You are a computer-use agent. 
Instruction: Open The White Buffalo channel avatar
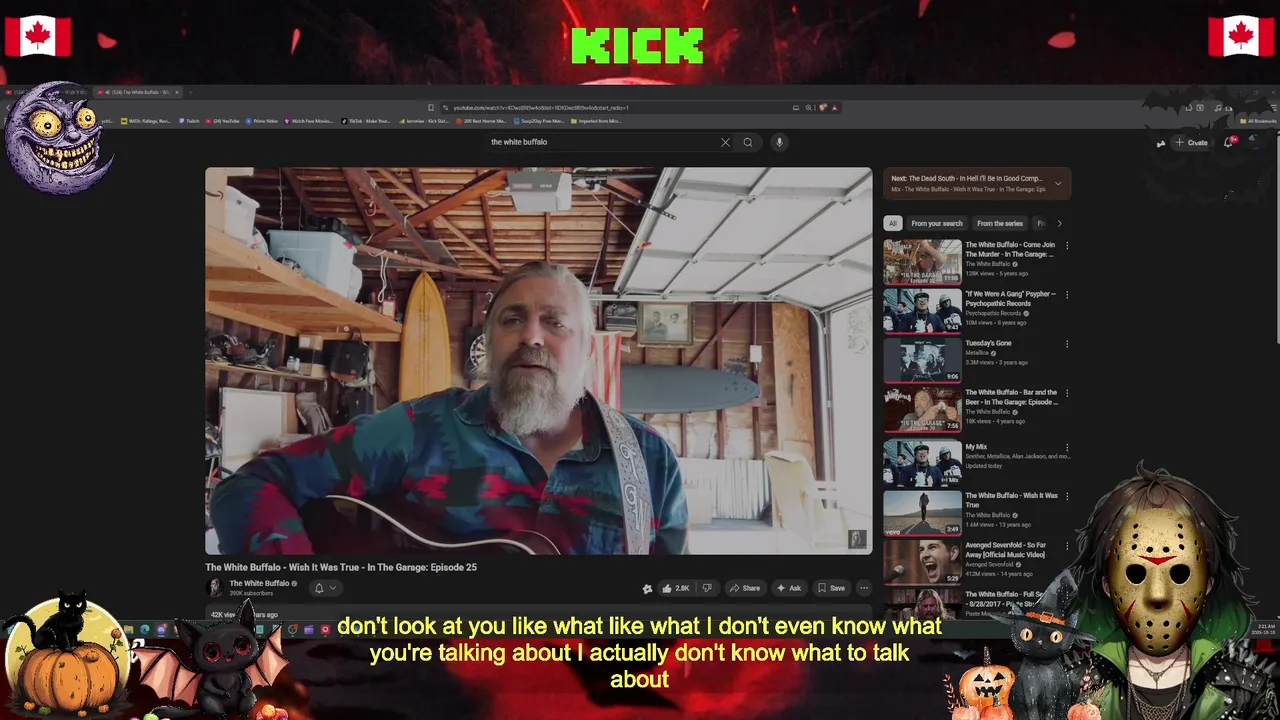tap(214, 587)
